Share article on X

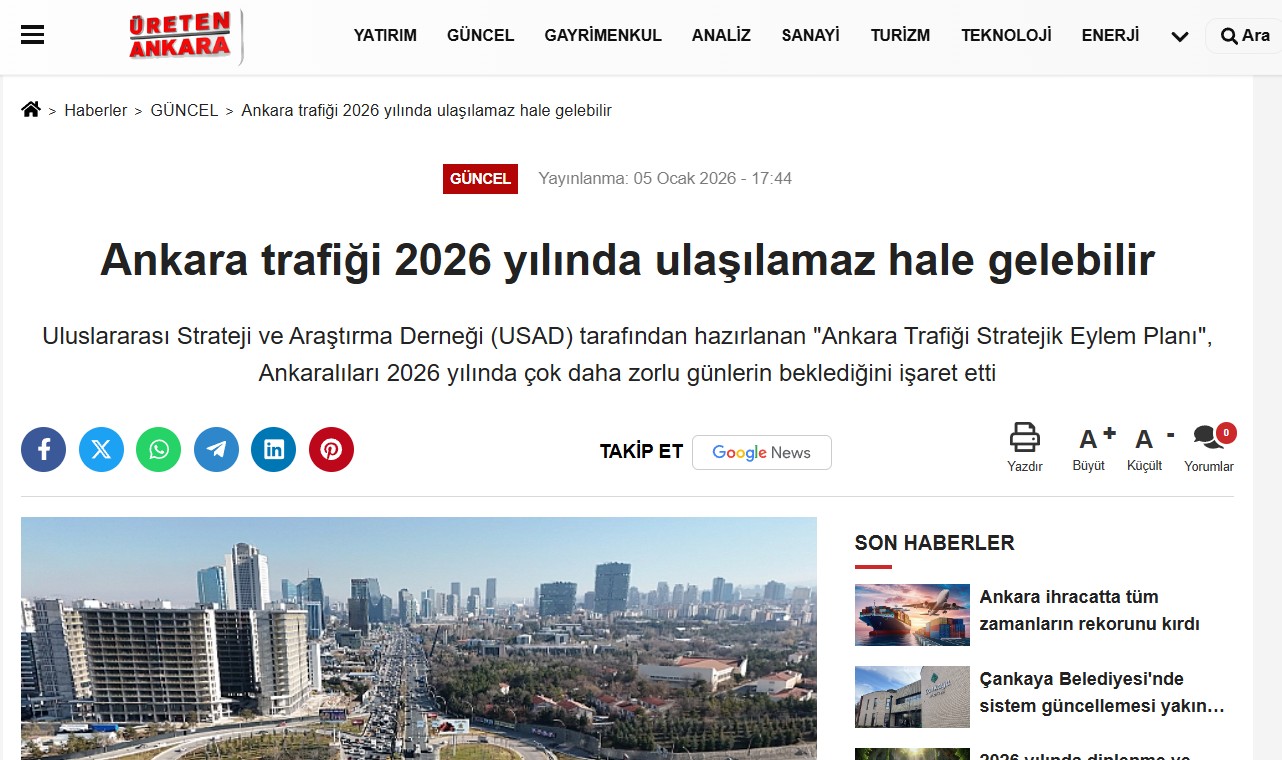(x=101, y=450)
